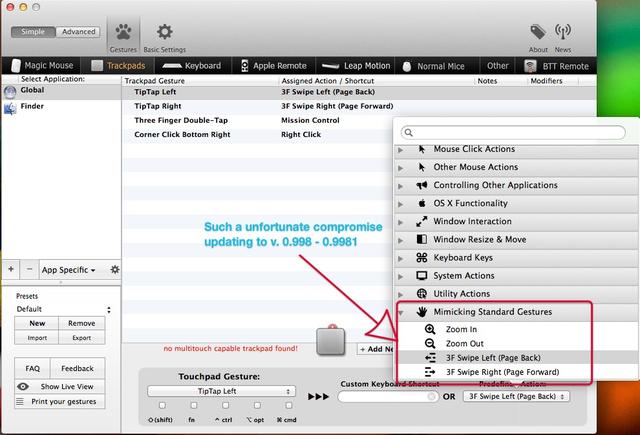This screenshot has height=435, width=640.
Task: Click the Custom Keyboard Shortcut field
Action: pos(388,396)
